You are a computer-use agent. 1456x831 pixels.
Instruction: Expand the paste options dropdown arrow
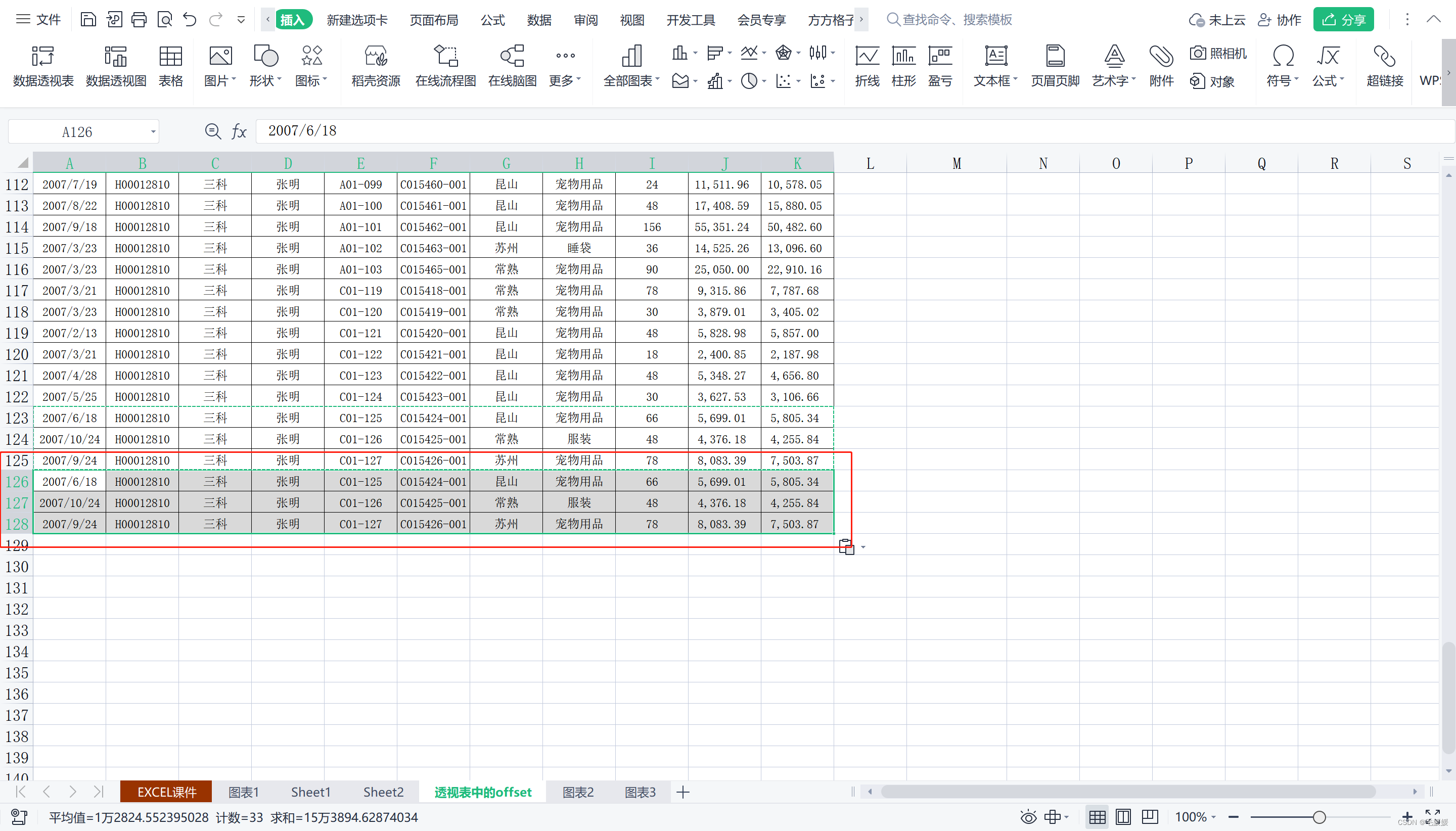pos(863,547)
